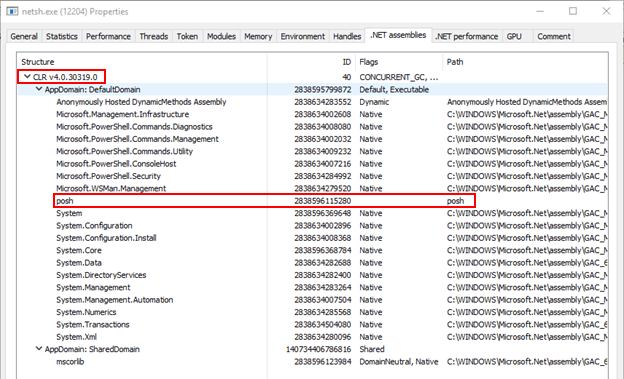Viewport: 624px width, 379px height.
Task: Open the Handles tab
Action: pyautogui.click(x=347, y=36)
